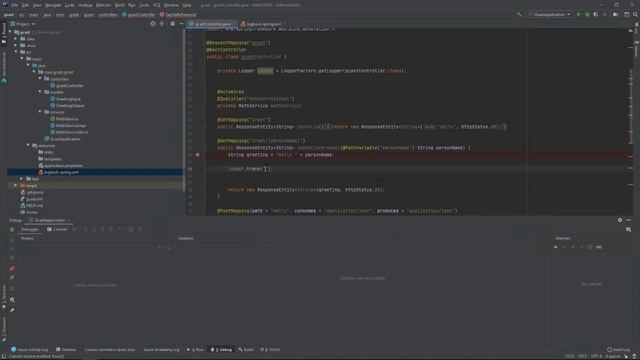Click window layout icon beside search icon
640x360 pixels.
click(627, 14)
